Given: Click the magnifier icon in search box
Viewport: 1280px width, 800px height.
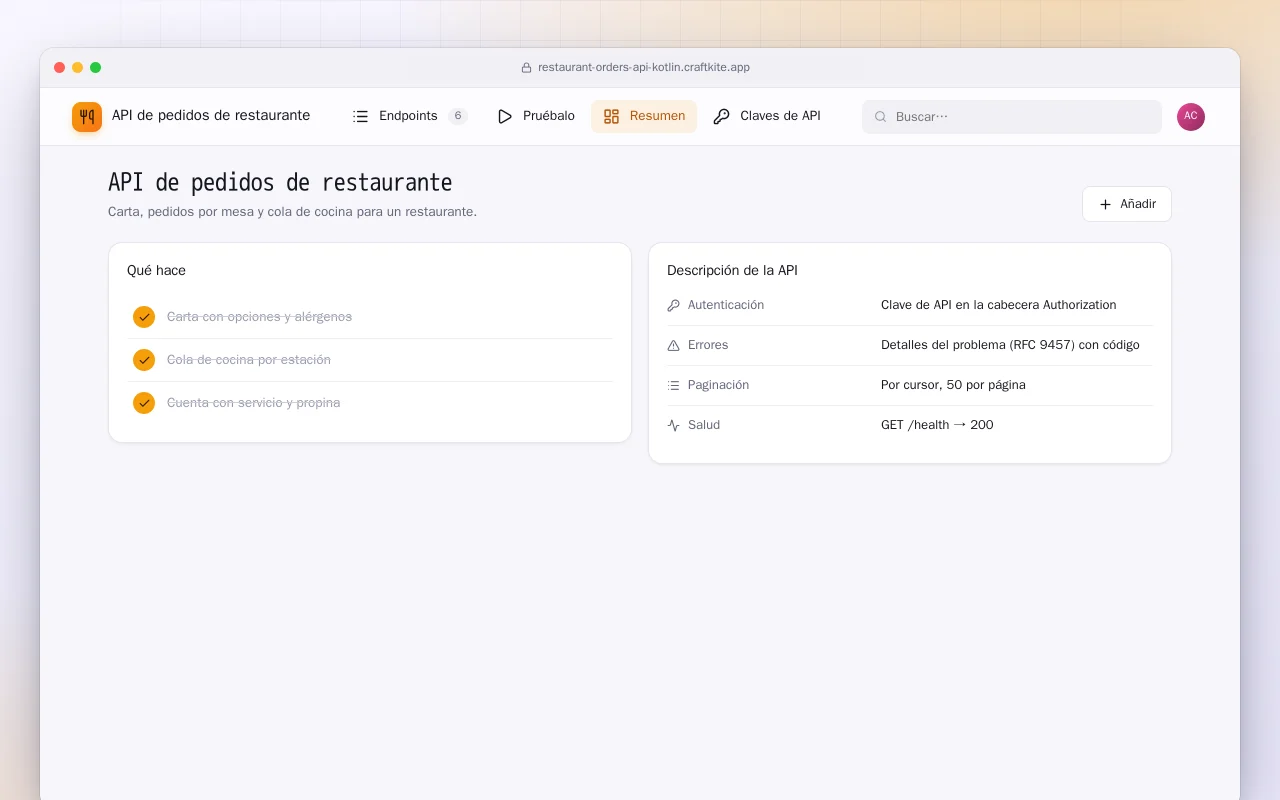Looking at the screenshot, I should (x=881, y=117).
